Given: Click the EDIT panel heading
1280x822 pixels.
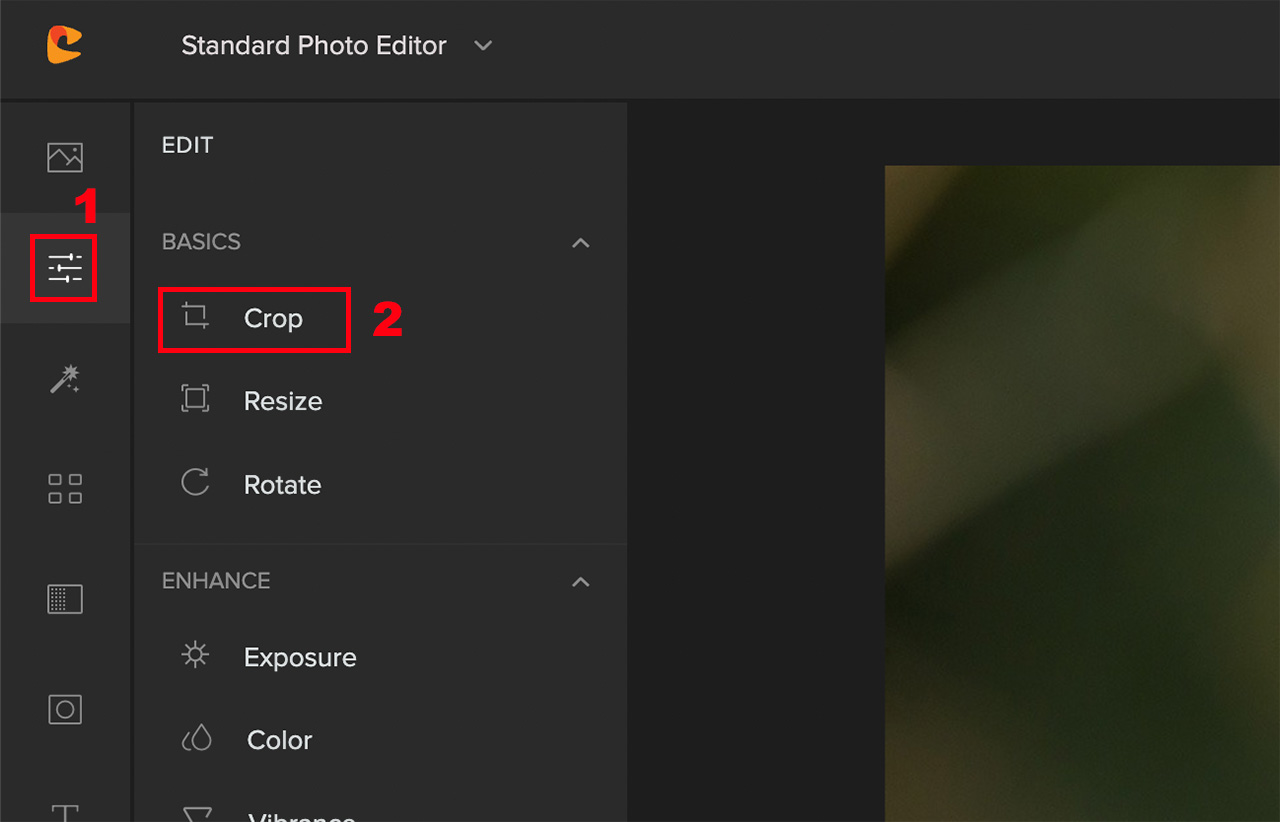Looking at the screenshot, I should point(187,144).
